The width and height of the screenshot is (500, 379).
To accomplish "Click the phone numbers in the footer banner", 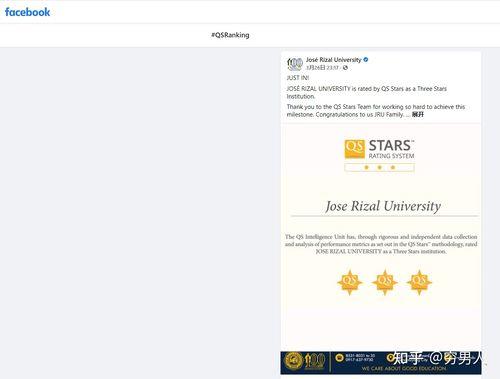I will (x=360, y=358).
